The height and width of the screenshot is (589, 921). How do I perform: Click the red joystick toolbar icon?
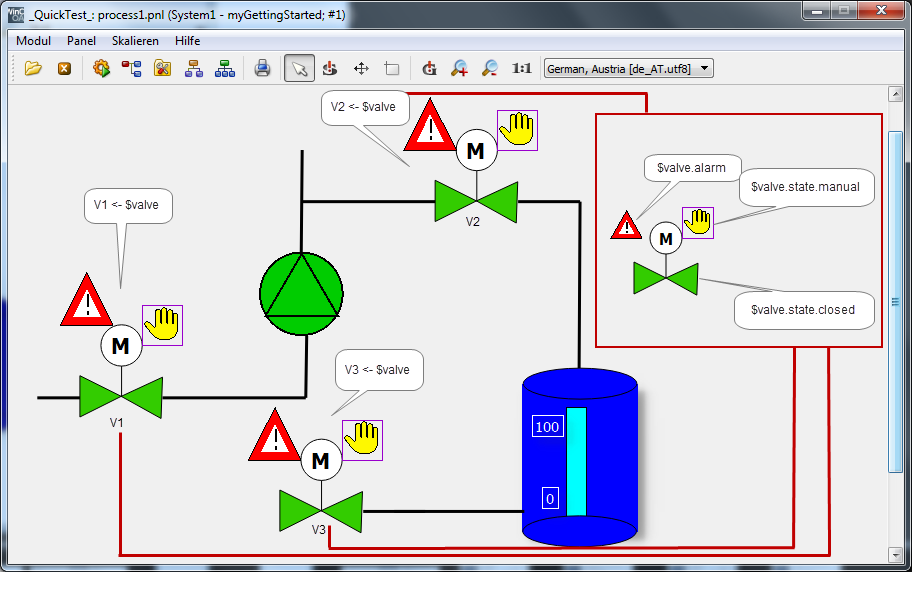point(330,69)
